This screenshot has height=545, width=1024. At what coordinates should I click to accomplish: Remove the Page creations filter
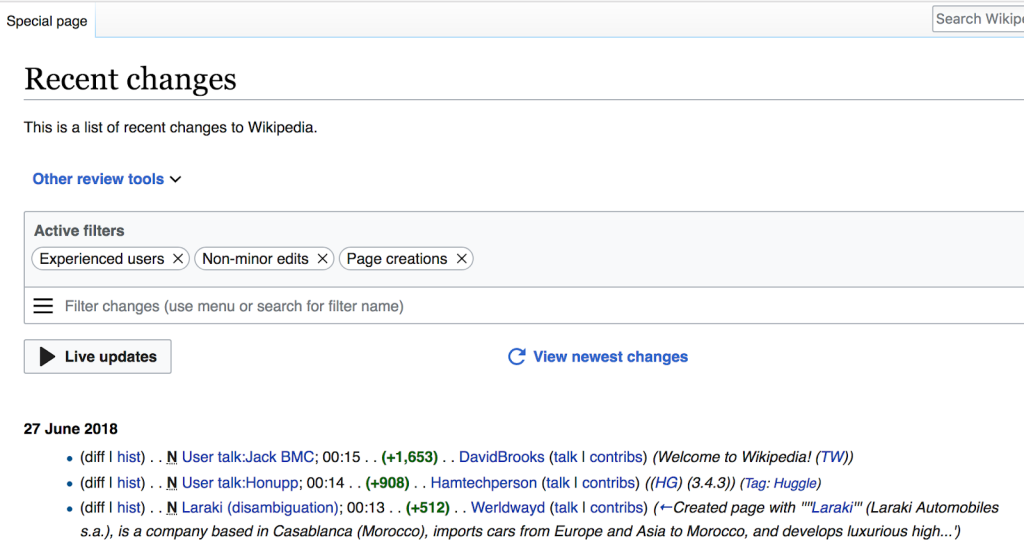(x=461, y=259)
